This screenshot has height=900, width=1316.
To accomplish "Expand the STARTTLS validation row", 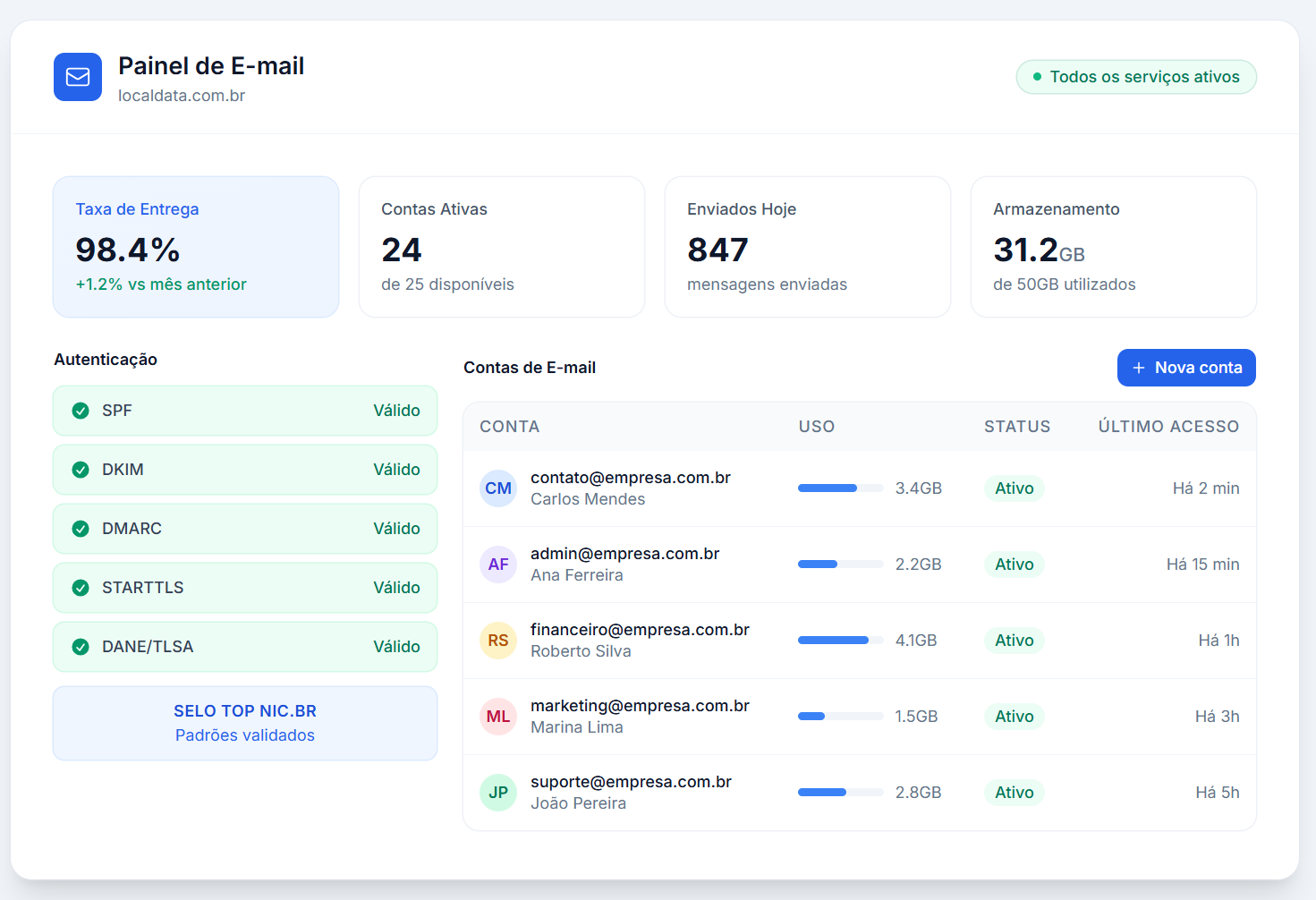I will [x=244, y=587].
